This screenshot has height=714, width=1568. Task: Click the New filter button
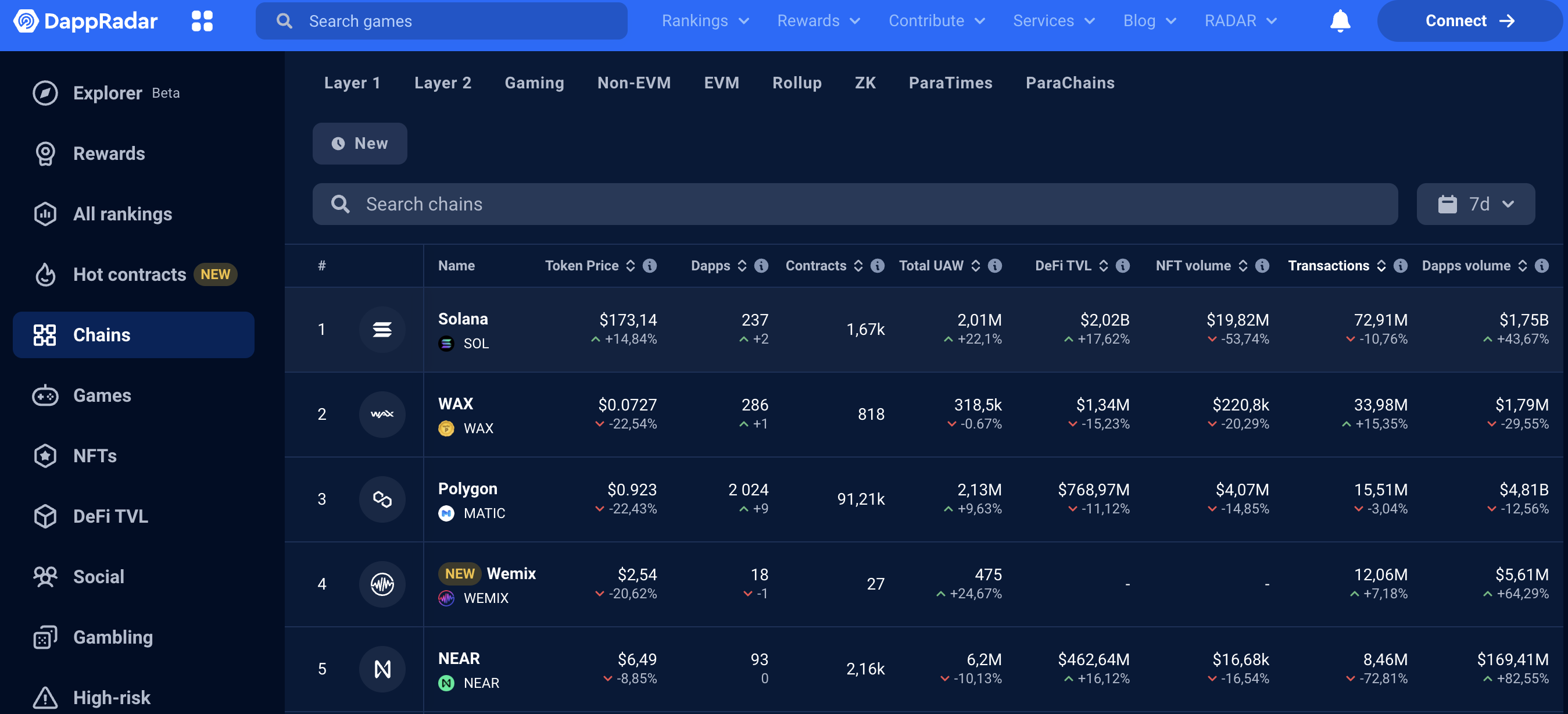pyautogui.click(x=360, y=143)
